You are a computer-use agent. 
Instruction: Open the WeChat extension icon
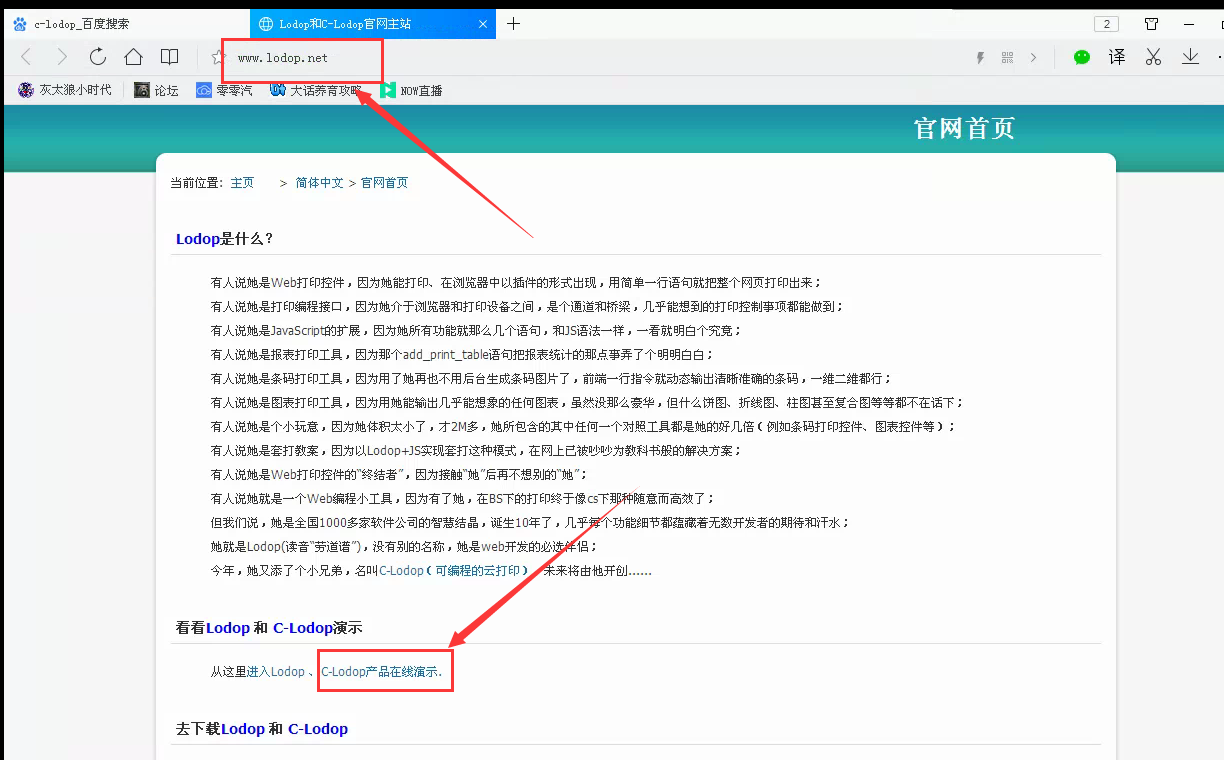pos(1081,57)
